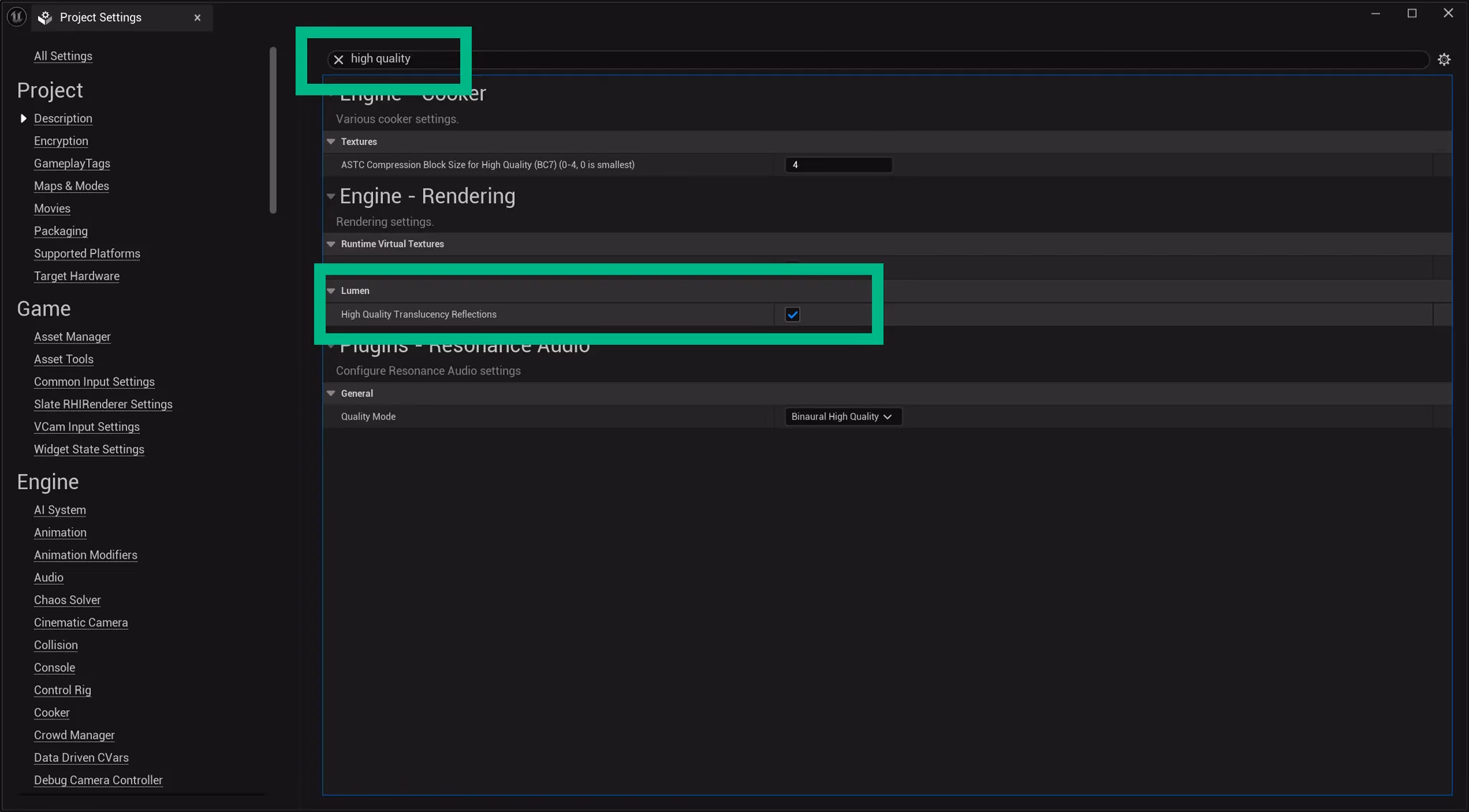Collapse the Textures section arrow

coord(331,141)
